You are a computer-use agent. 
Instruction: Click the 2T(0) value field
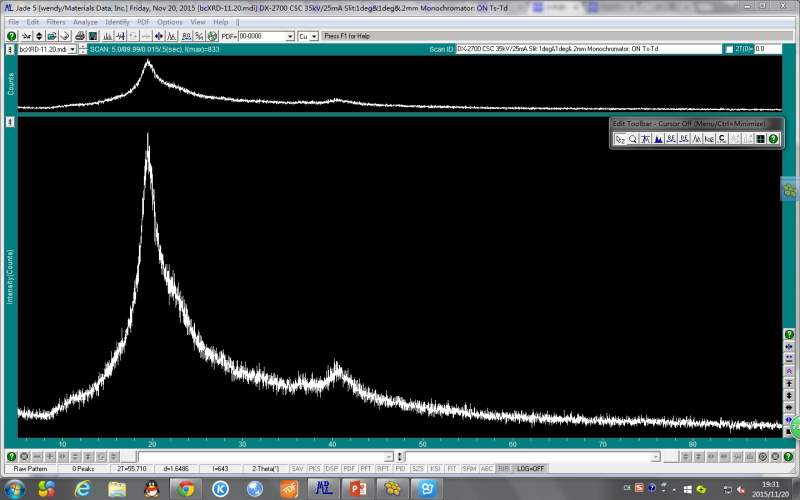point(768,49)
